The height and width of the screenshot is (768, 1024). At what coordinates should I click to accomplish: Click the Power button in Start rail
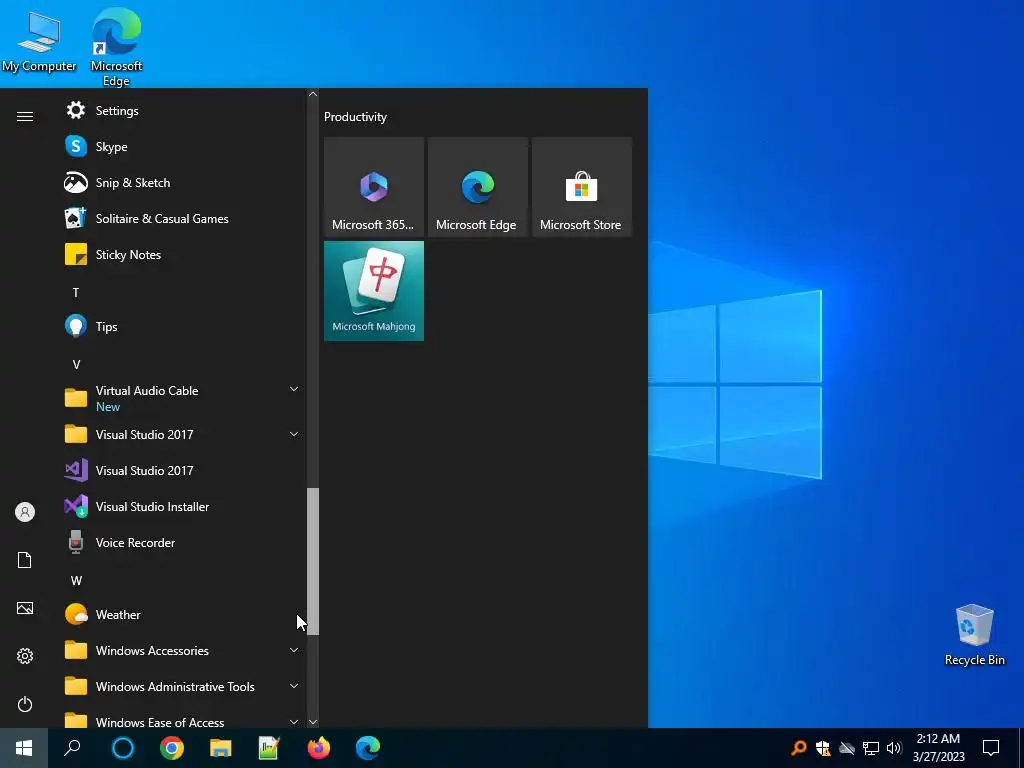coord(25,704)
